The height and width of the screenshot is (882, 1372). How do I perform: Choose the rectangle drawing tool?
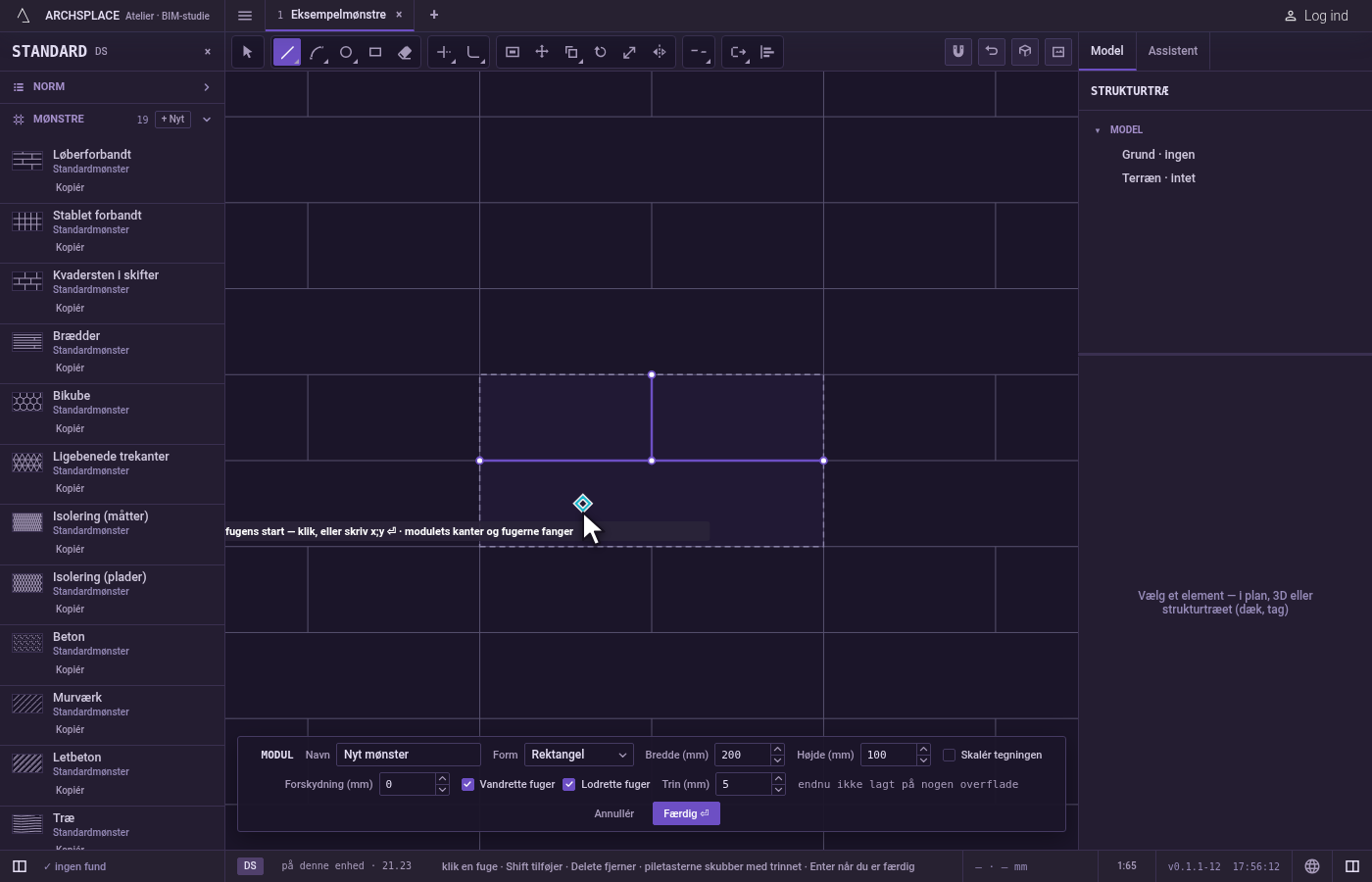(375, 52)
